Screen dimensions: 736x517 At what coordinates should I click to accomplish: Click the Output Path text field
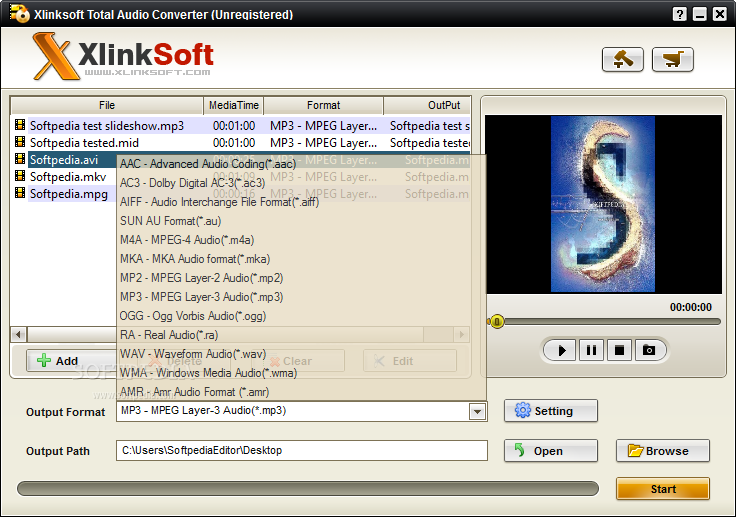[x=302, y=450]
